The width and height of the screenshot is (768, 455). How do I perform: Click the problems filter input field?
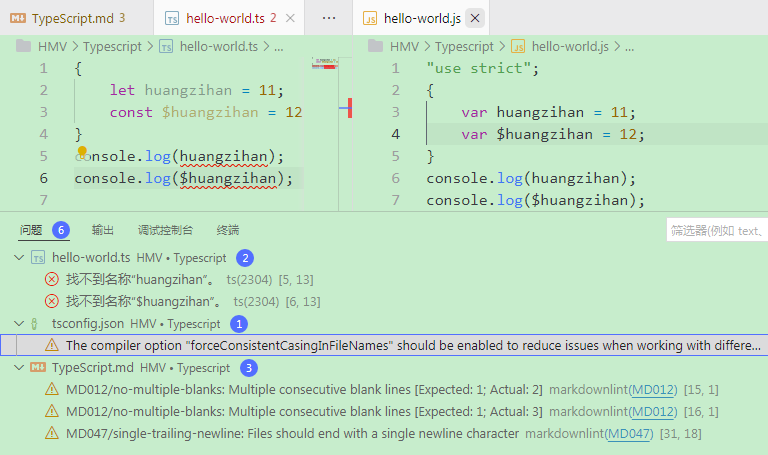[x=717, y=230]
